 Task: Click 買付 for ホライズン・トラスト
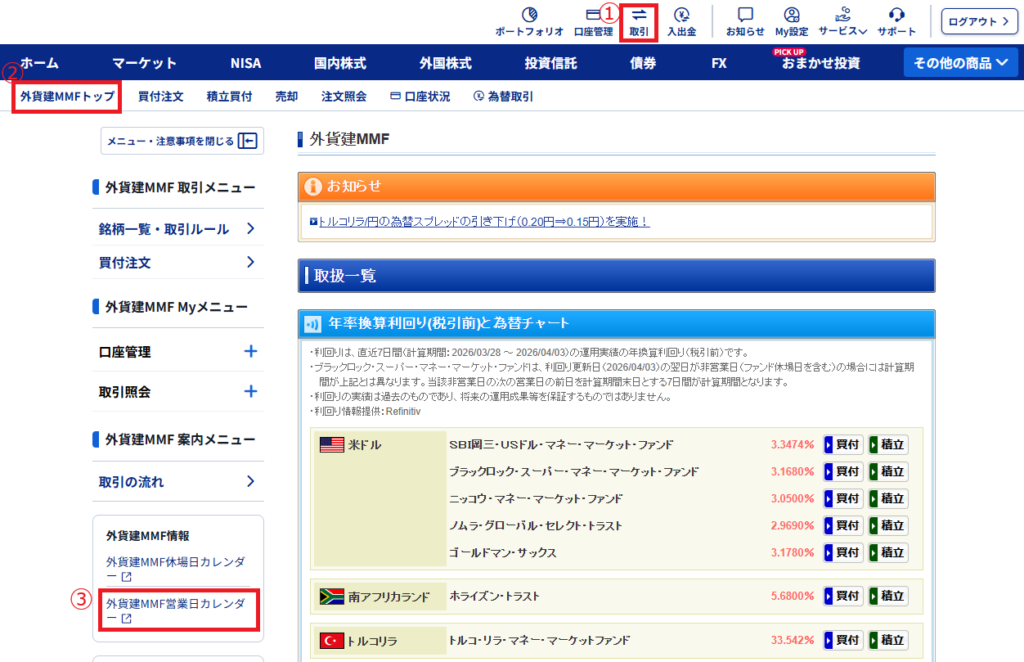842,595
